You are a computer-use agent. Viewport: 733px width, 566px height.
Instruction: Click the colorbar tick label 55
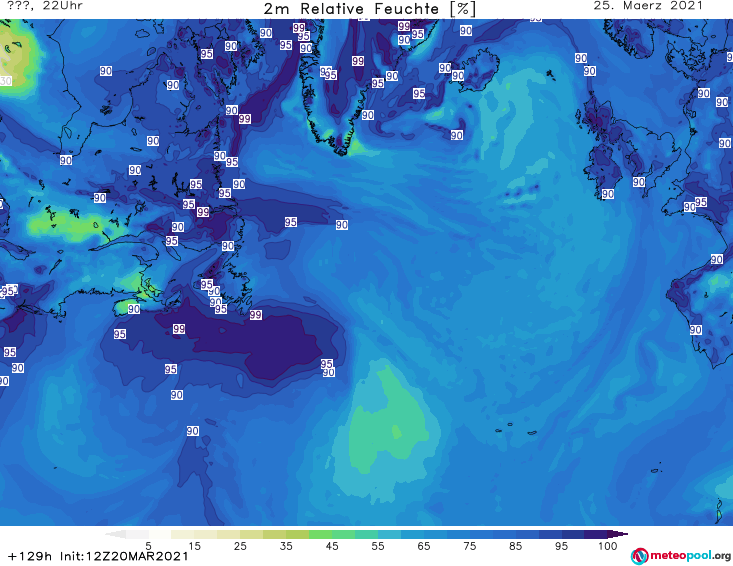click(x=378, y=546)
